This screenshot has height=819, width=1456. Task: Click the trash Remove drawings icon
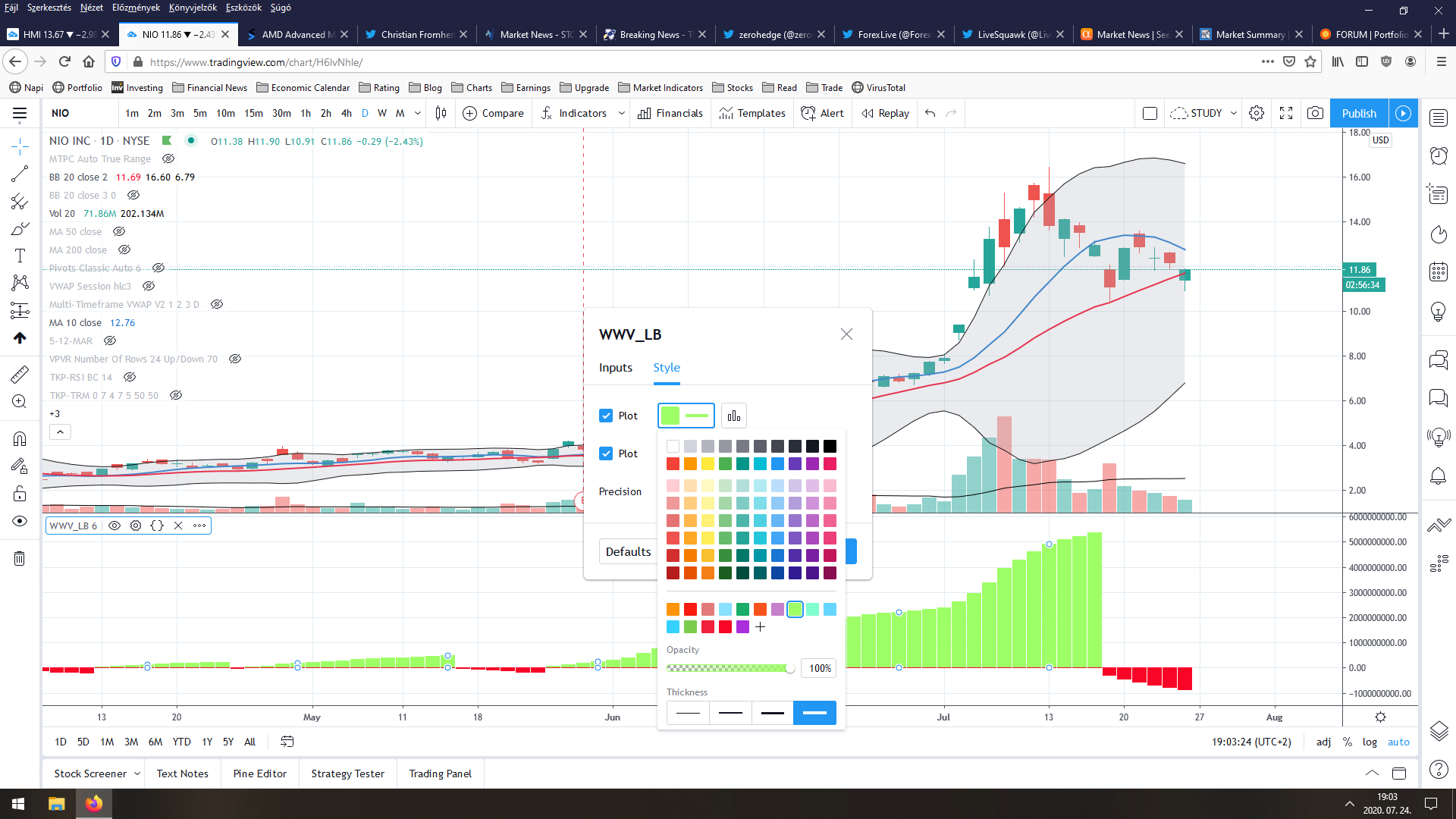[x=20, y=559]
